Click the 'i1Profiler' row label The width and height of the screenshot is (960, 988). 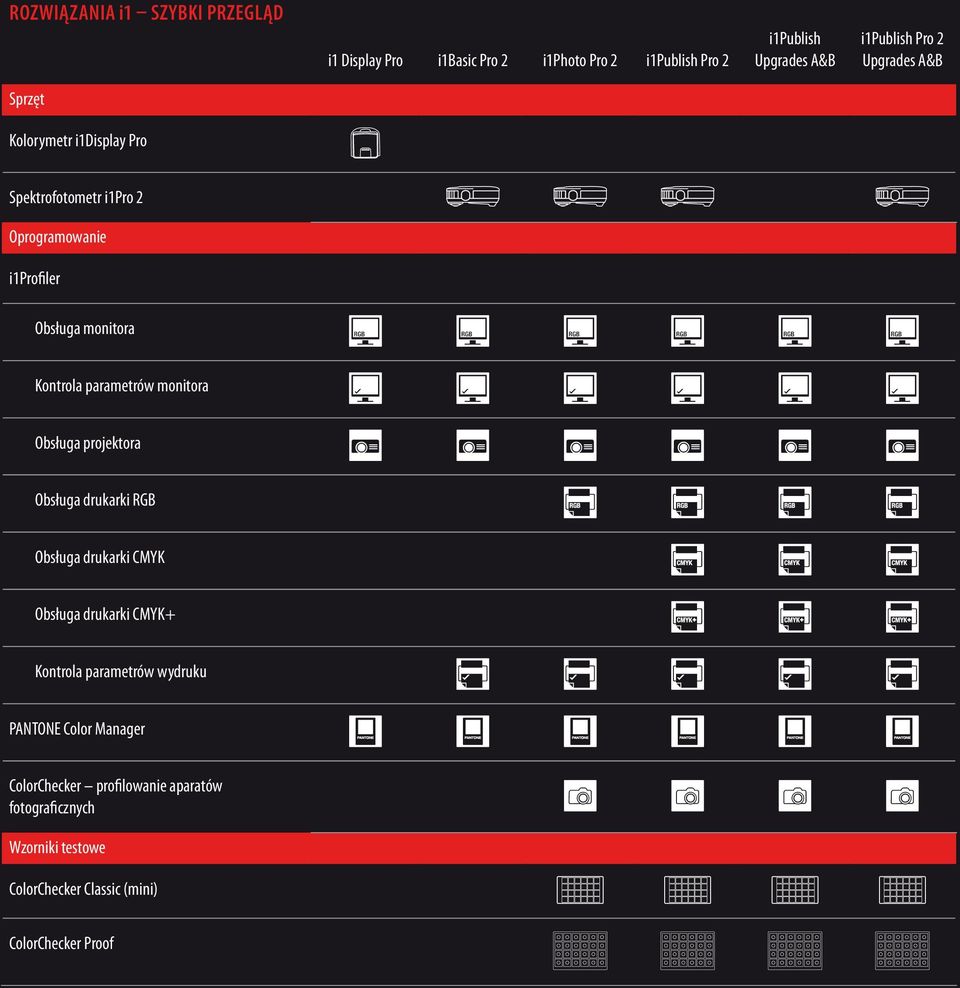(34, 279)
